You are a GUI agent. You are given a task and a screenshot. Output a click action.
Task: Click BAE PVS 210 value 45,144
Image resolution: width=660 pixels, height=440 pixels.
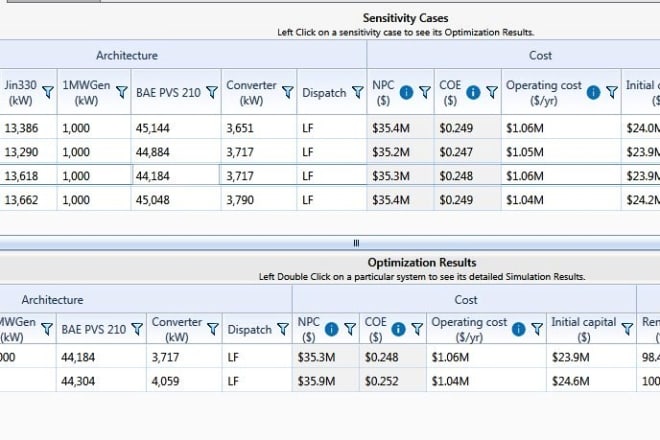152,128
